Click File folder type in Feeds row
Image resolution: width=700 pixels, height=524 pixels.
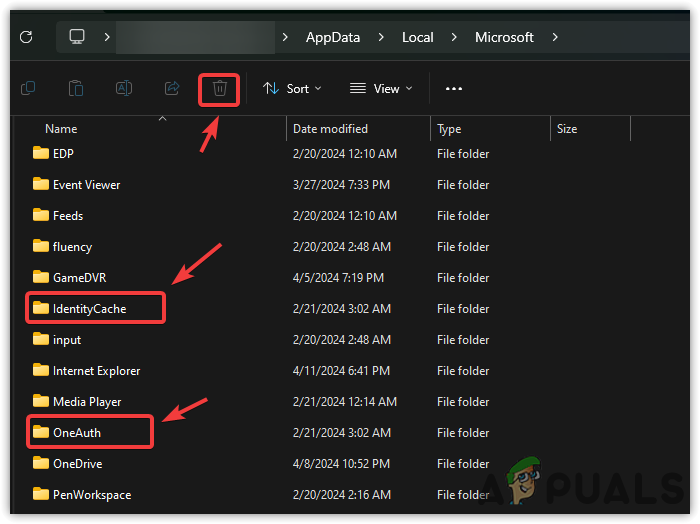(463, 216)
